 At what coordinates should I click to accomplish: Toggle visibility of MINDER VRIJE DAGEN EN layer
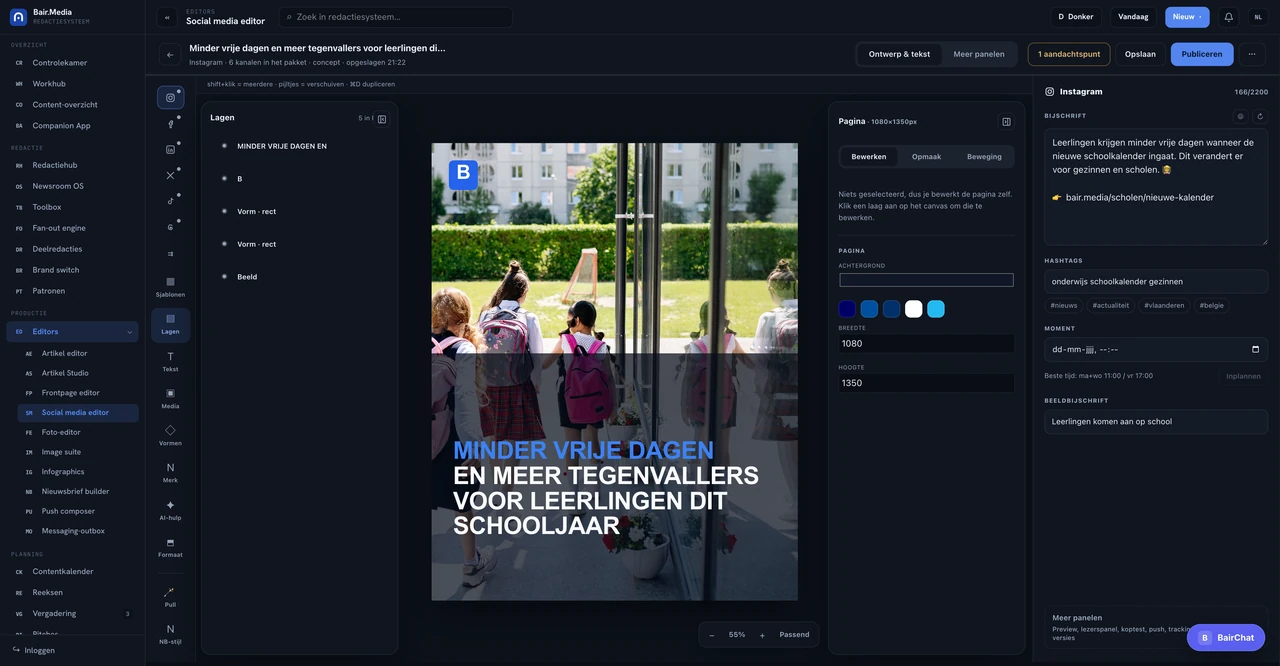point(224,146)
